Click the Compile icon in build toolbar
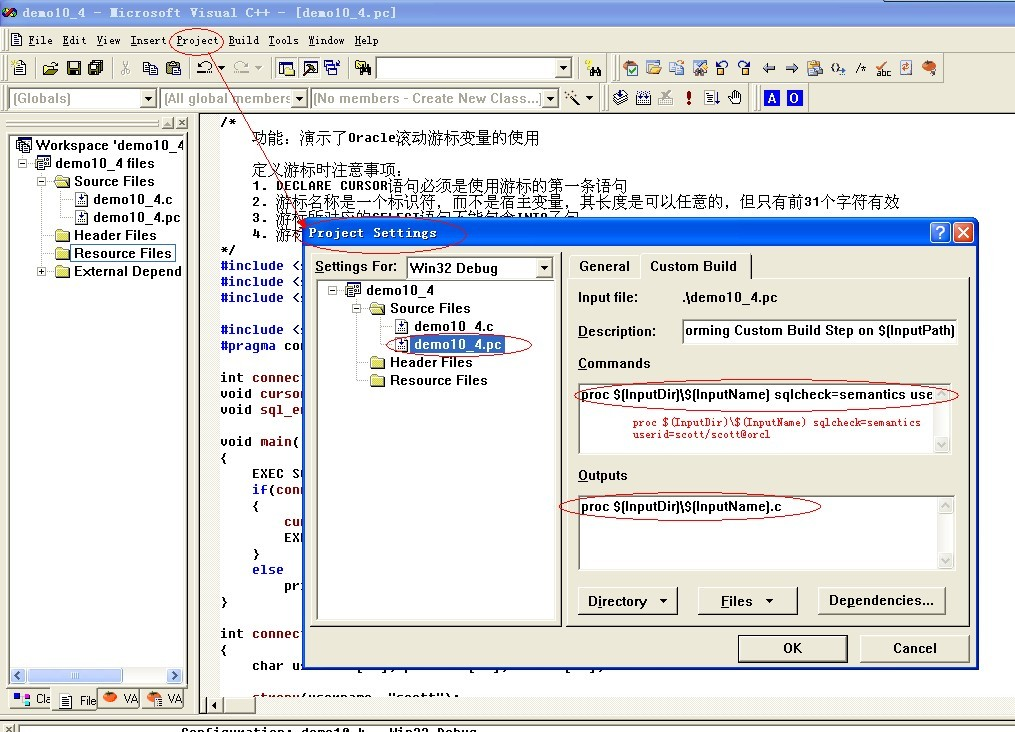Image resolution: width=1015 pixels, height=732 pixels. click(x=620, y=98)
